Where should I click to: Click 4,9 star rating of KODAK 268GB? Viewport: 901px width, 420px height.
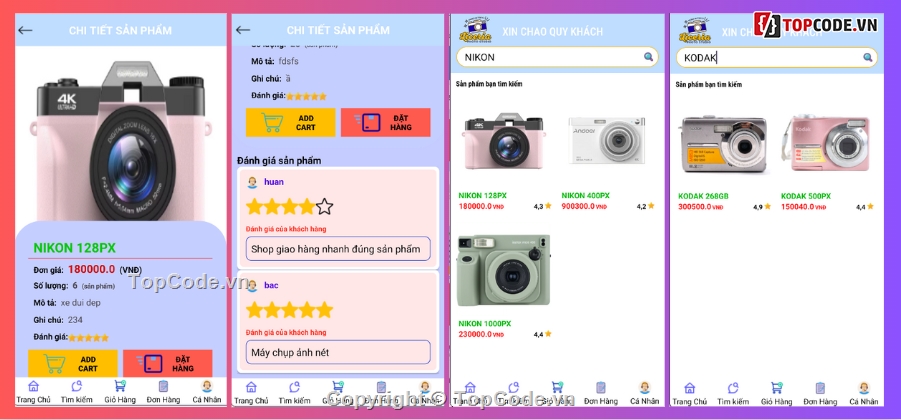pos(762,207)
